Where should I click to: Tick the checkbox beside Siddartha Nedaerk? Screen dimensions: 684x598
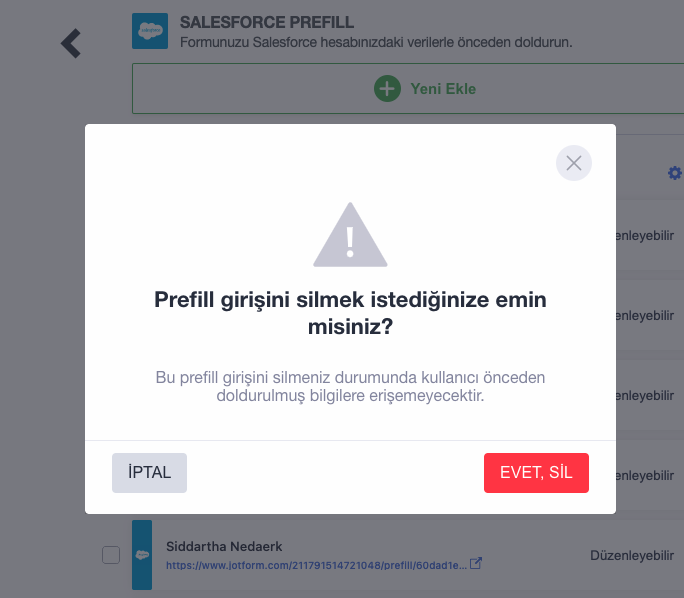click(111, 555)
